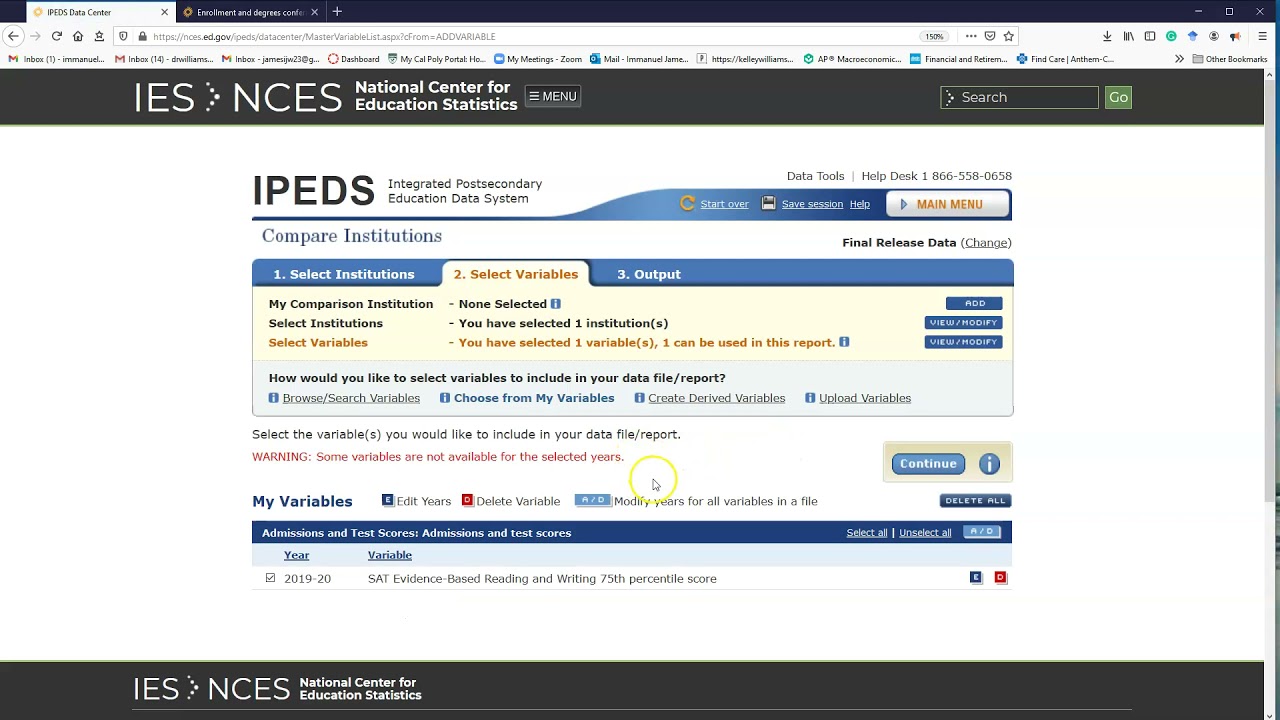Screen dimensions: 1280x720
Task: Click the Data Tools link
Action: click(x=815, y=176)
